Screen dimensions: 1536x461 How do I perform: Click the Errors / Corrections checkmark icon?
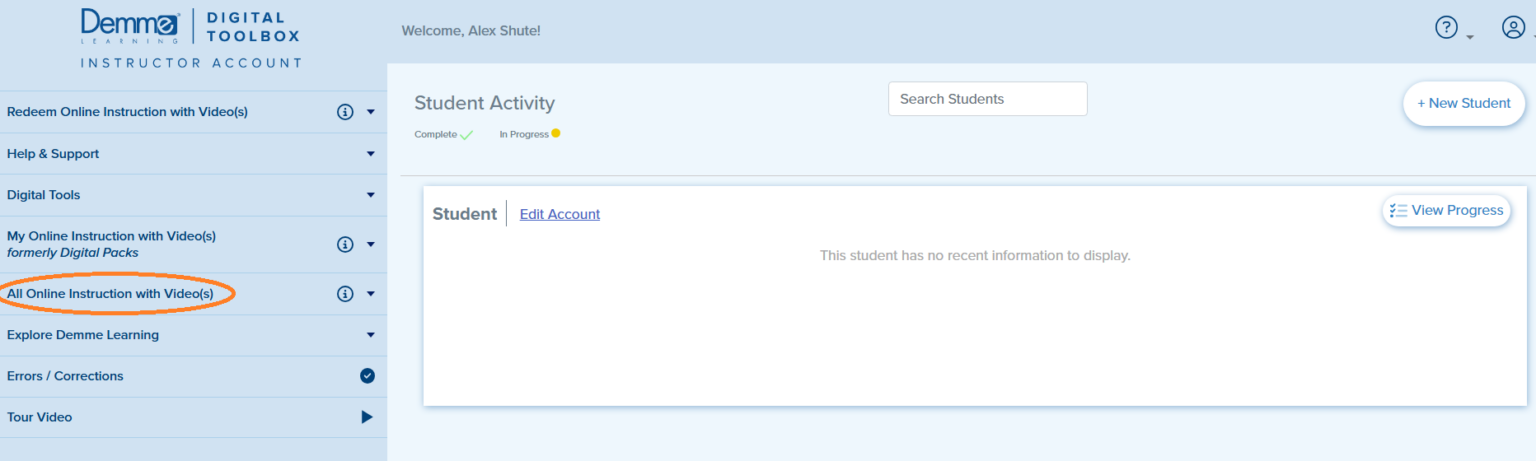coord(367,376)
